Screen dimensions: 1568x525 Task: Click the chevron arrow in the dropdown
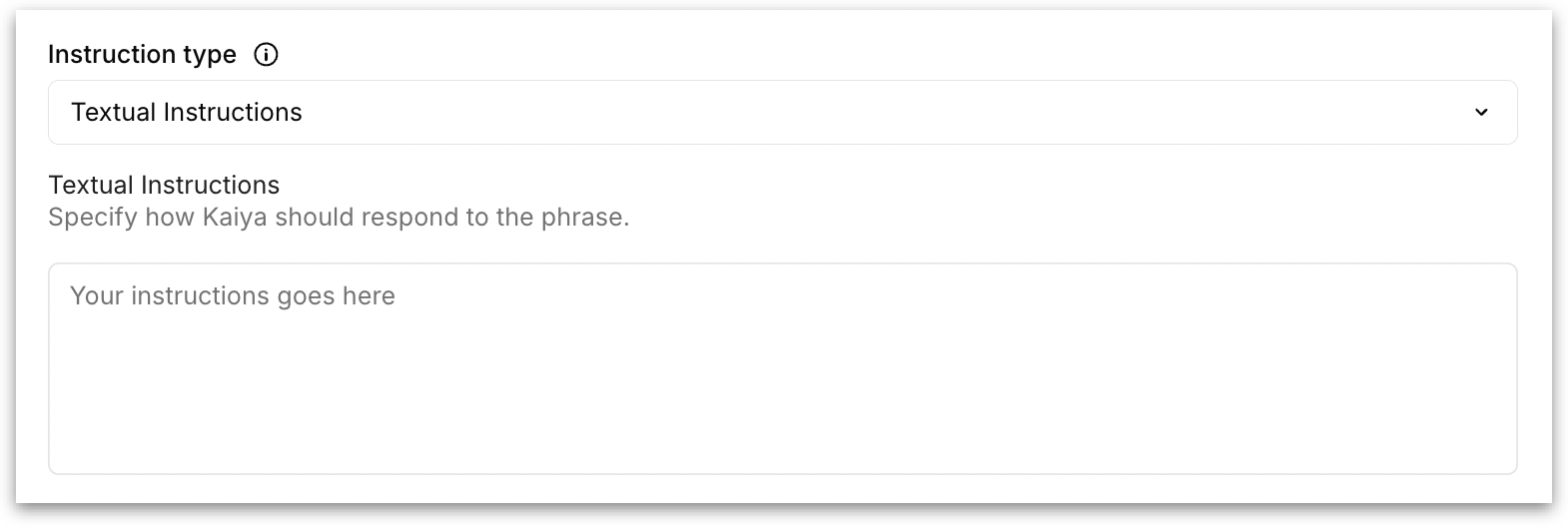(x=1481, y=112)
